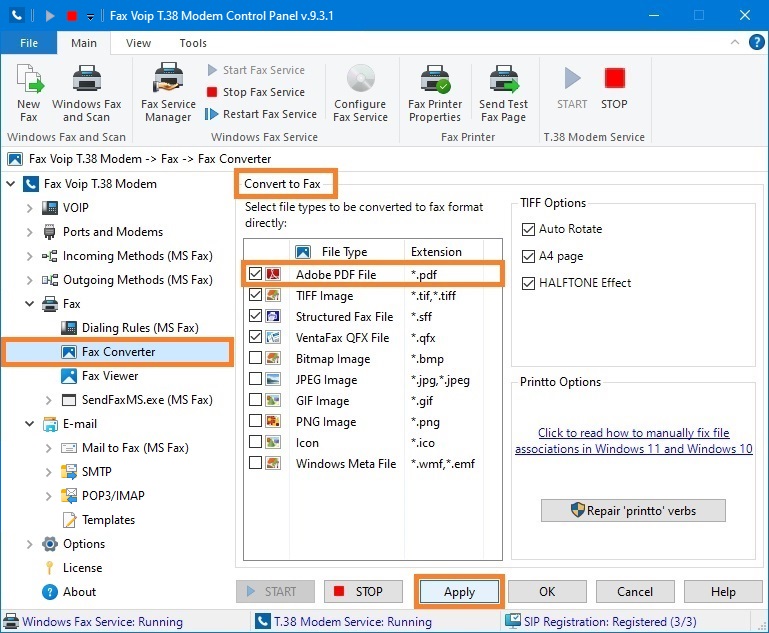The image size is (769, 633).
Task: Expand Ports and Modems node
Action: coord(29,232)
